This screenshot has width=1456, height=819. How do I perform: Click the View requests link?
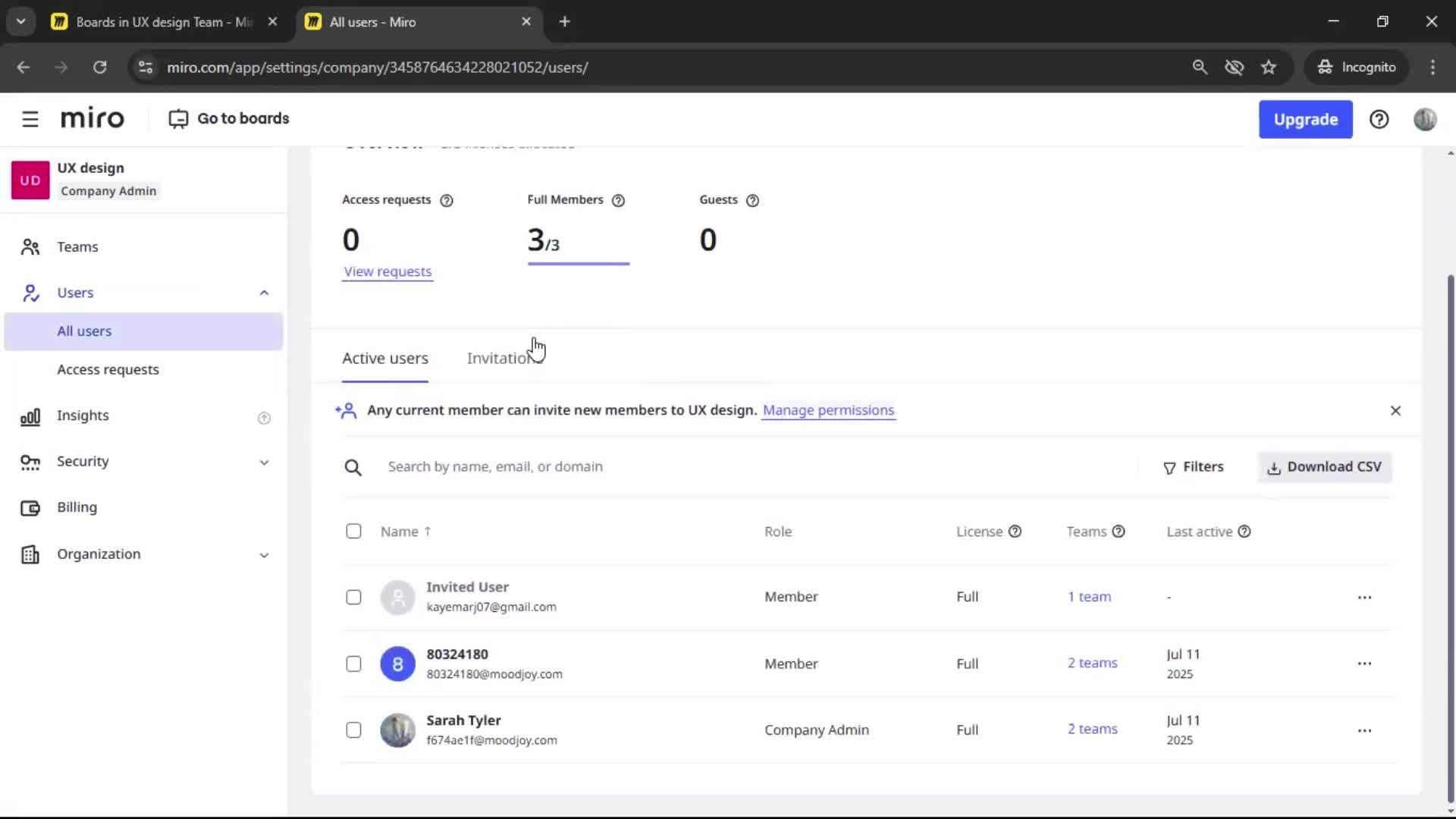coord(388,271)
